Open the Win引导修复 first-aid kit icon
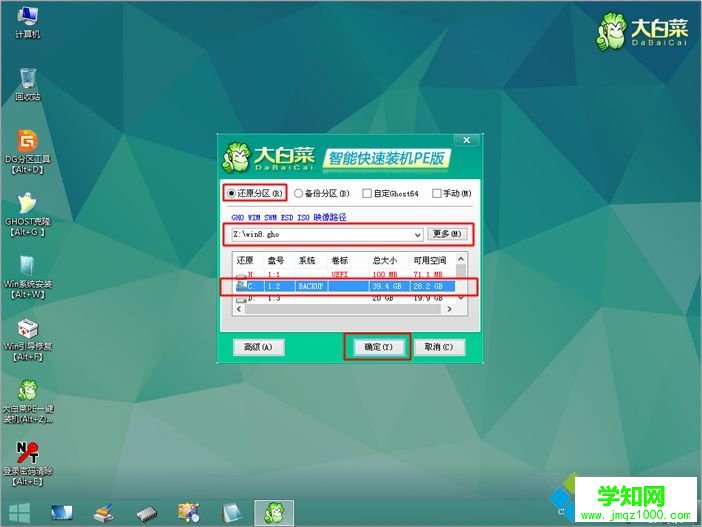Viewport: 702px width, 527px height. point(28,339)
